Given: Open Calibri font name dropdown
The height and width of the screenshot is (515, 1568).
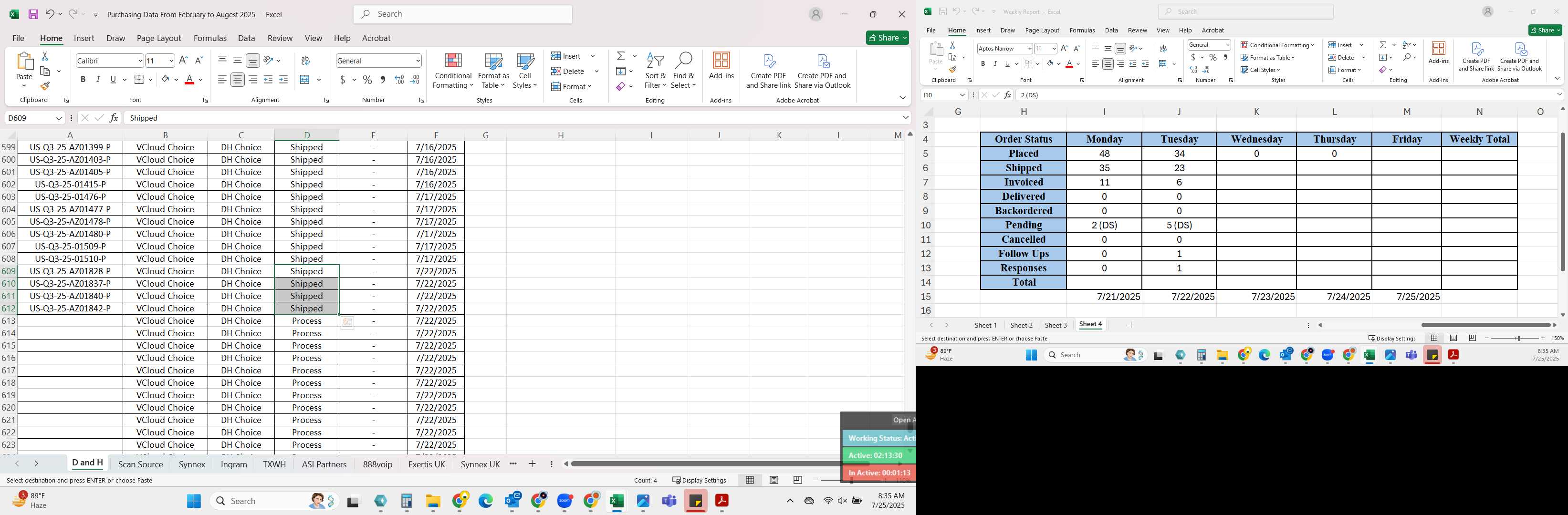Looking at the screenshot, I should click(140, 61).
